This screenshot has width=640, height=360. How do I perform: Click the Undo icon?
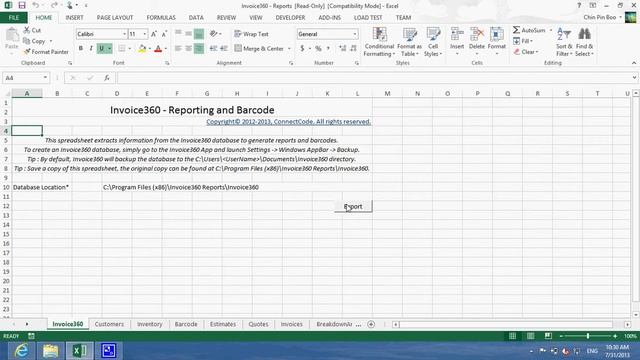point(36,6)
